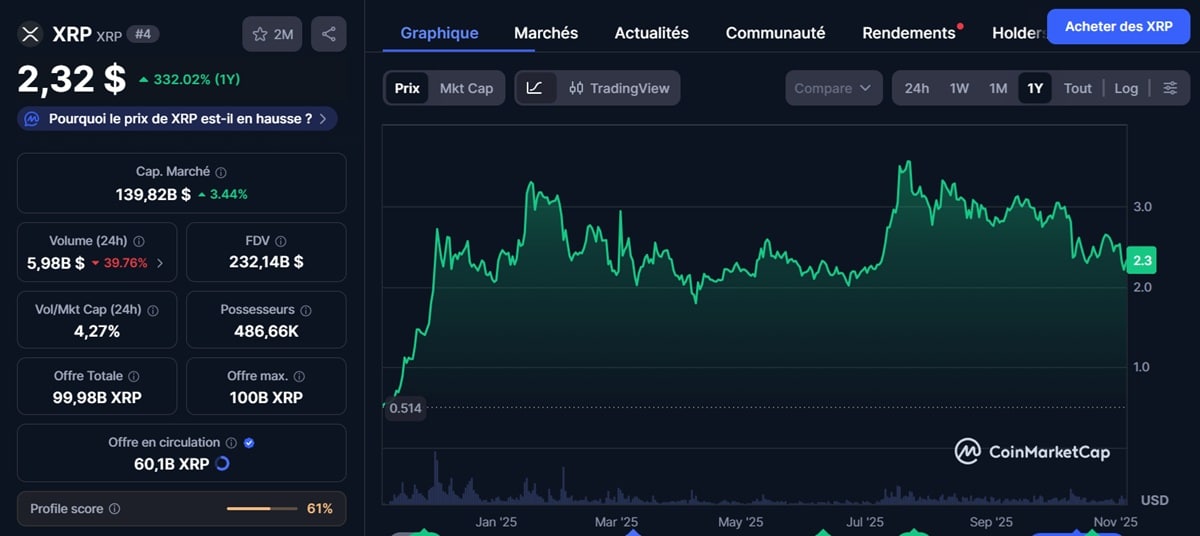Click the 60,1B XRP circulating value
The height and width of the screenshot is (536, 1200).
172,464
